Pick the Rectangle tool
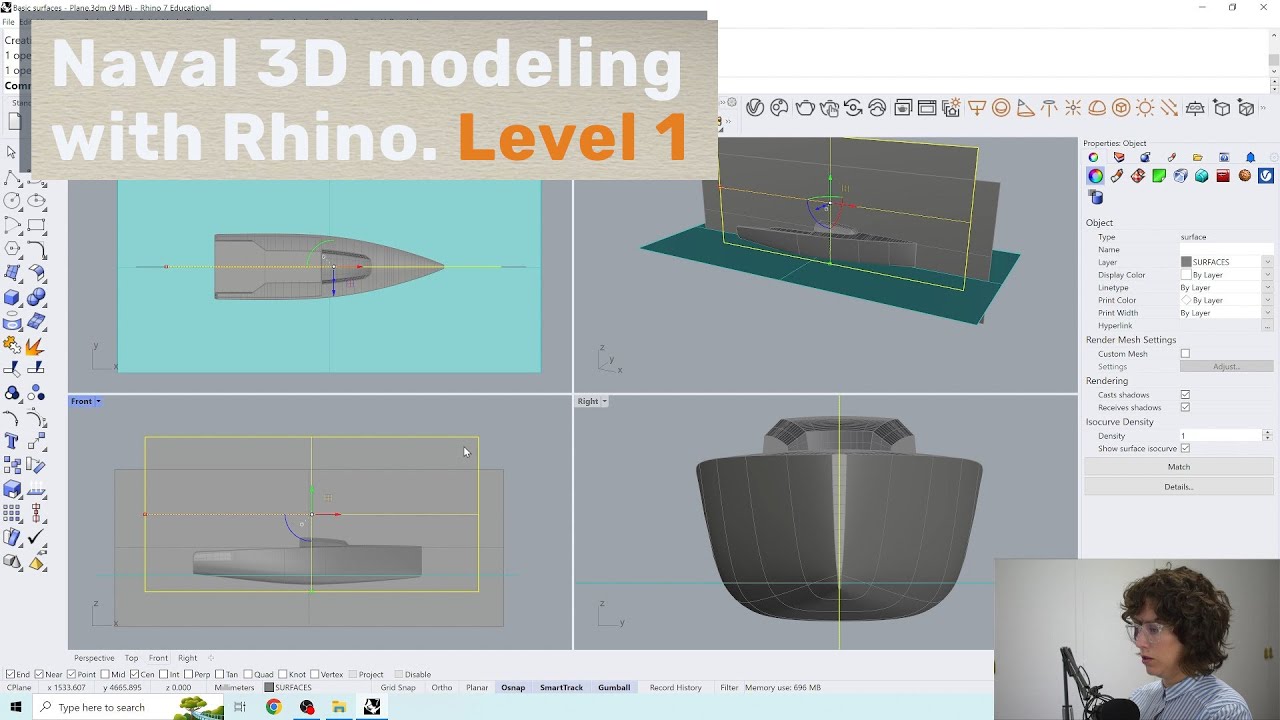The height and width of the screenshot is (720, 1280). click(36, 226)
